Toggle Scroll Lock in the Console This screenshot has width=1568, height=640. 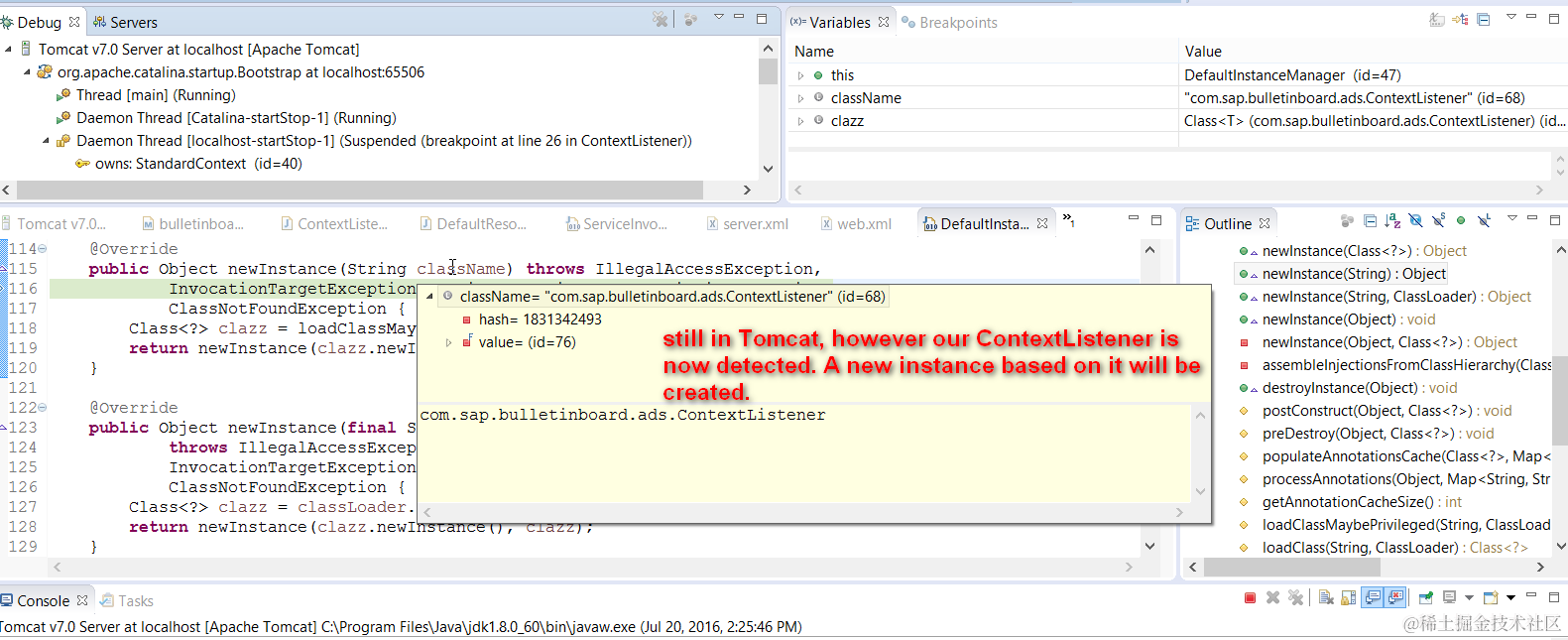click(x=1348, y=597)
